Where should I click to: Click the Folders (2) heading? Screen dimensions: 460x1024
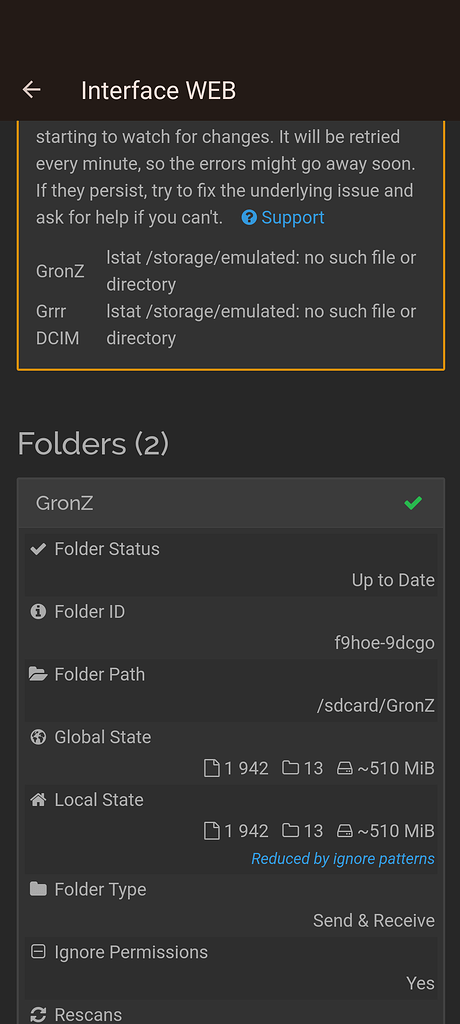click(93, 444)
